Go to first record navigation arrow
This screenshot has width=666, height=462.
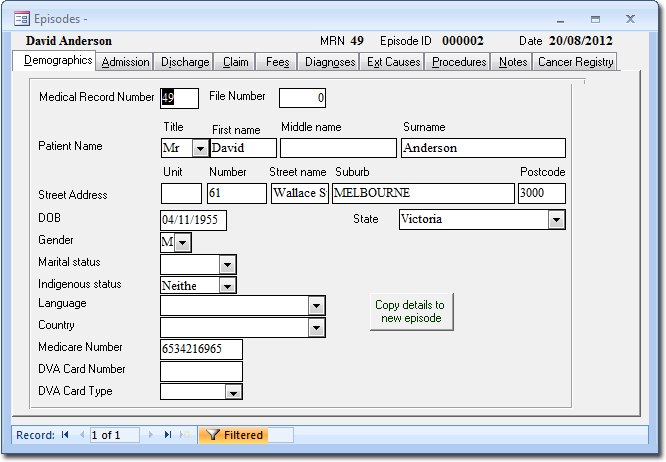tap(66, 435)
